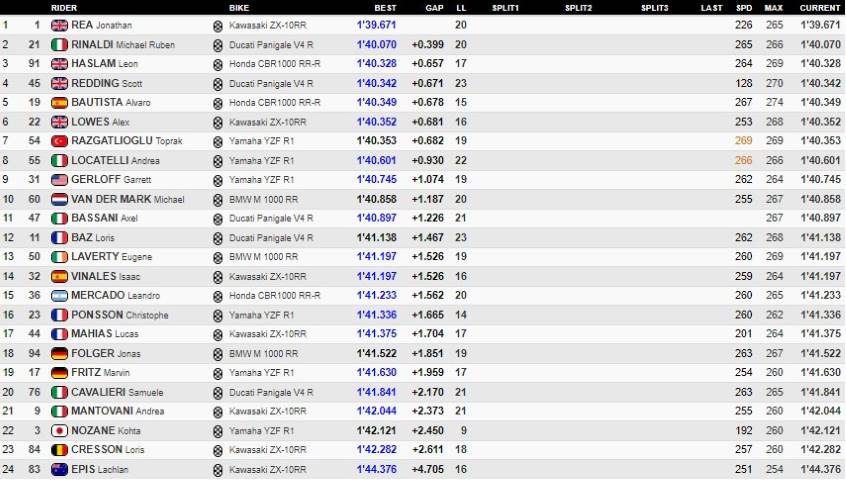This screenshot has width=846, height=480.
Task: Click the Belgian flag for CRESSON Loris
Action: coord(59,450)
